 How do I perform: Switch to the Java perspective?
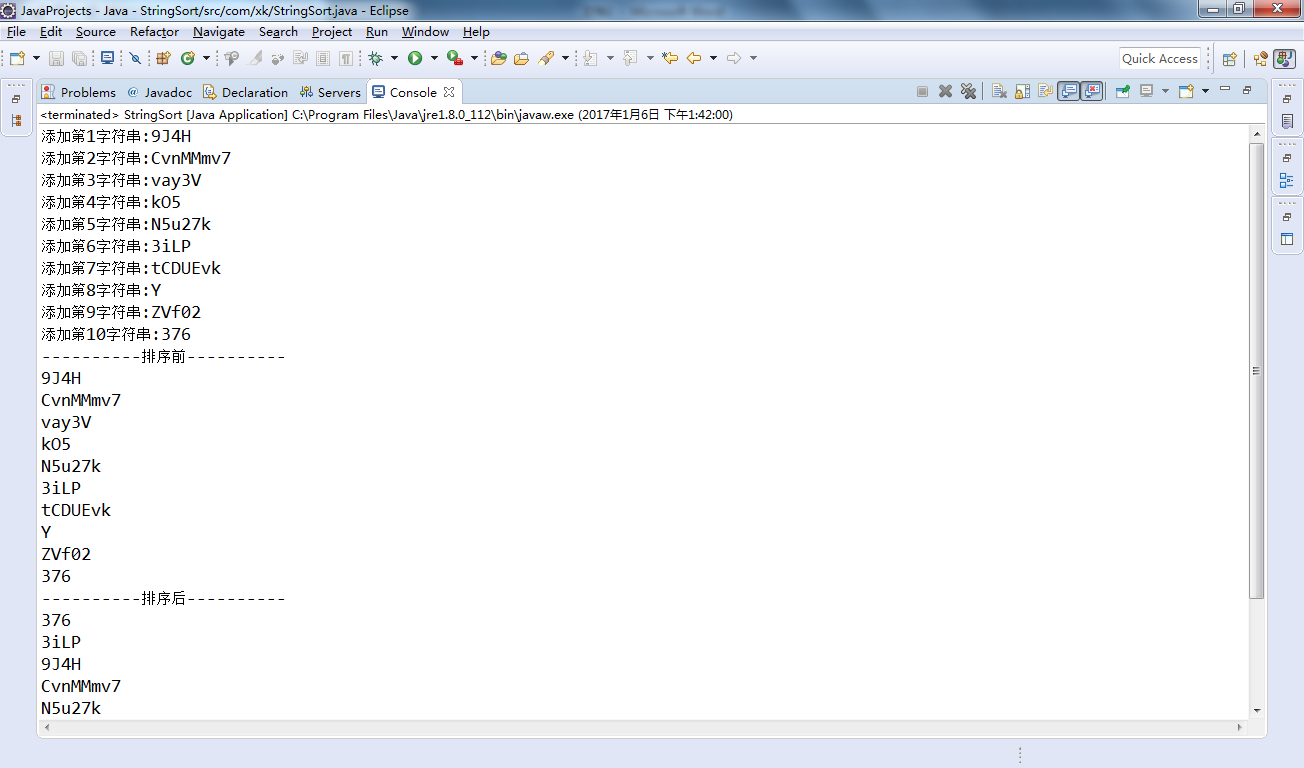point(1285,59)
